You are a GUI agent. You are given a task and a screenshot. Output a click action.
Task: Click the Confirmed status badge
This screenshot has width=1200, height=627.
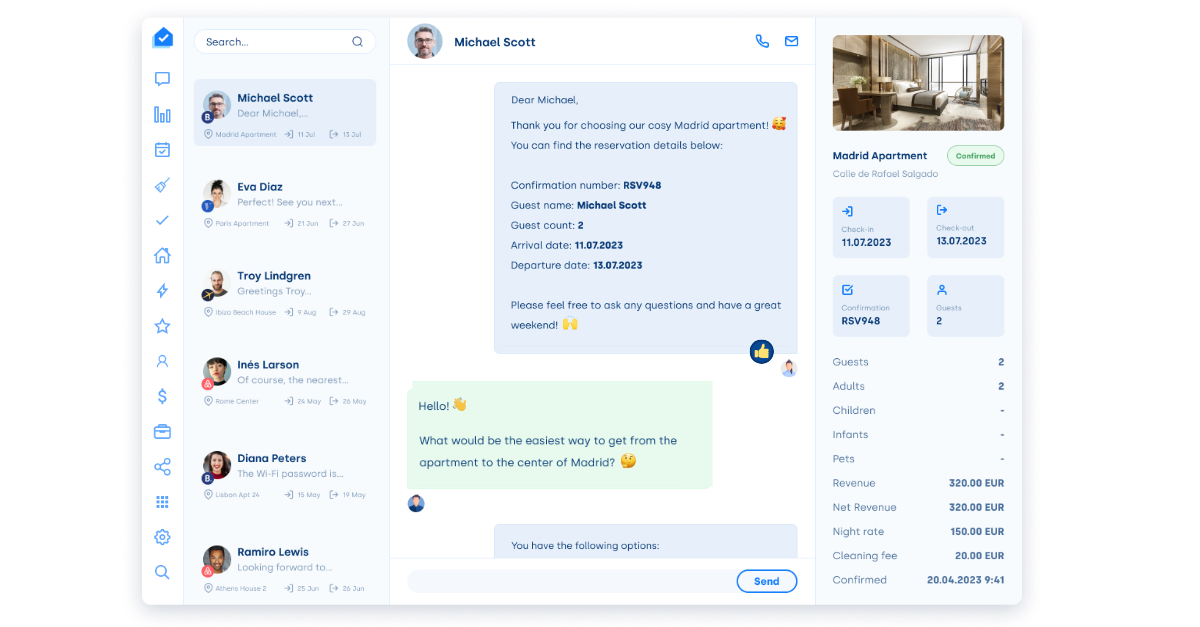tap(975, 156)
